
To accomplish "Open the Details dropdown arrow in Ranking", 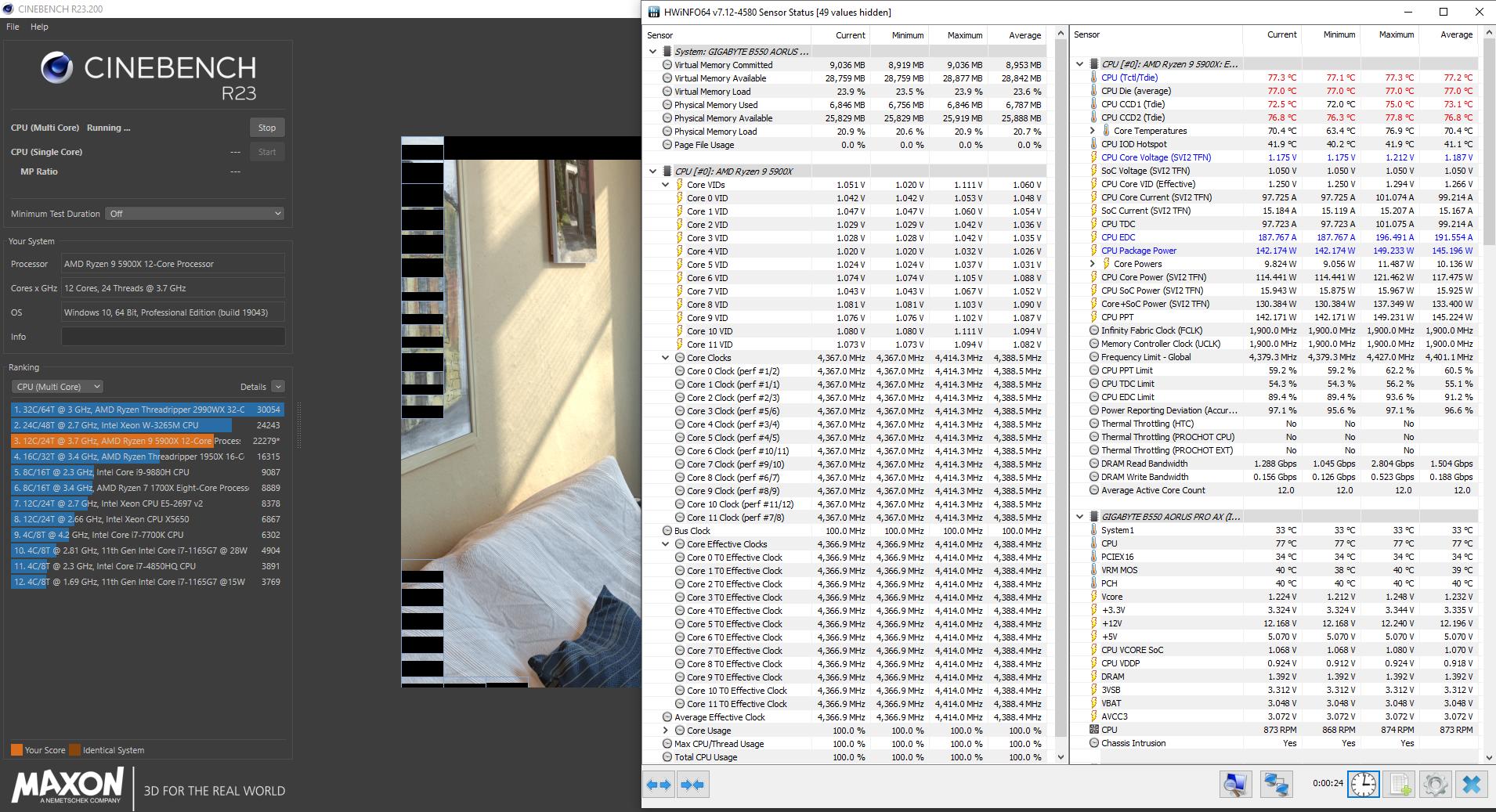I will point(278,387).
